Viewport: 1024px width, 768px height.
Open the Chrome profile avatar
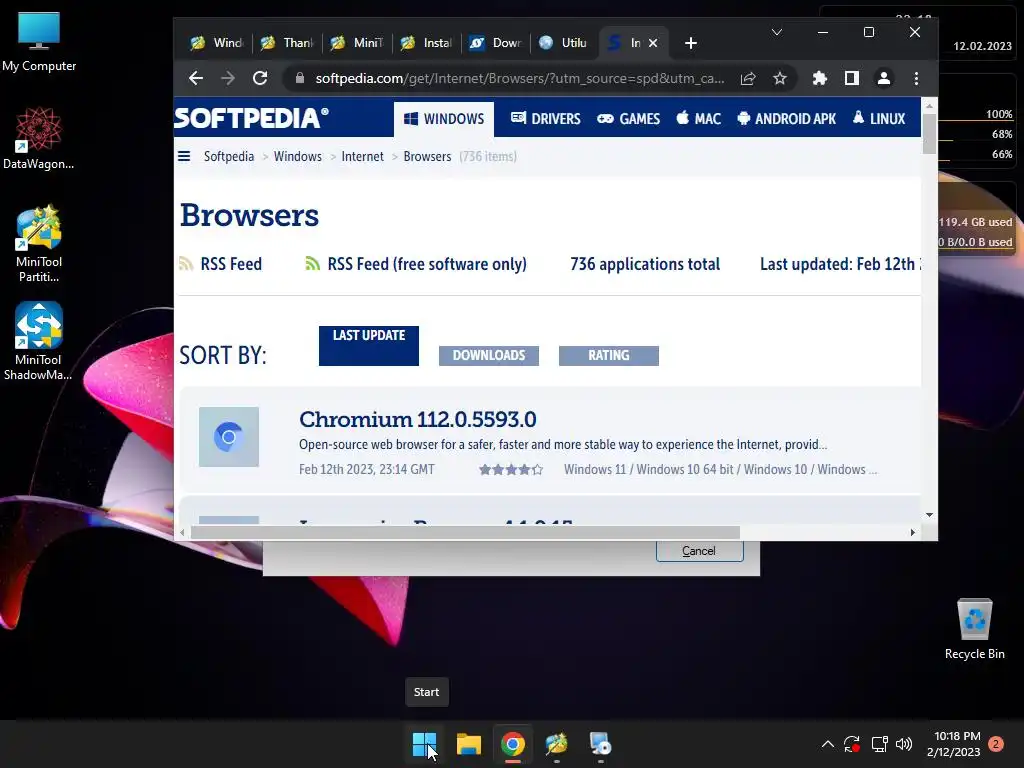click(x=884, y=78)
